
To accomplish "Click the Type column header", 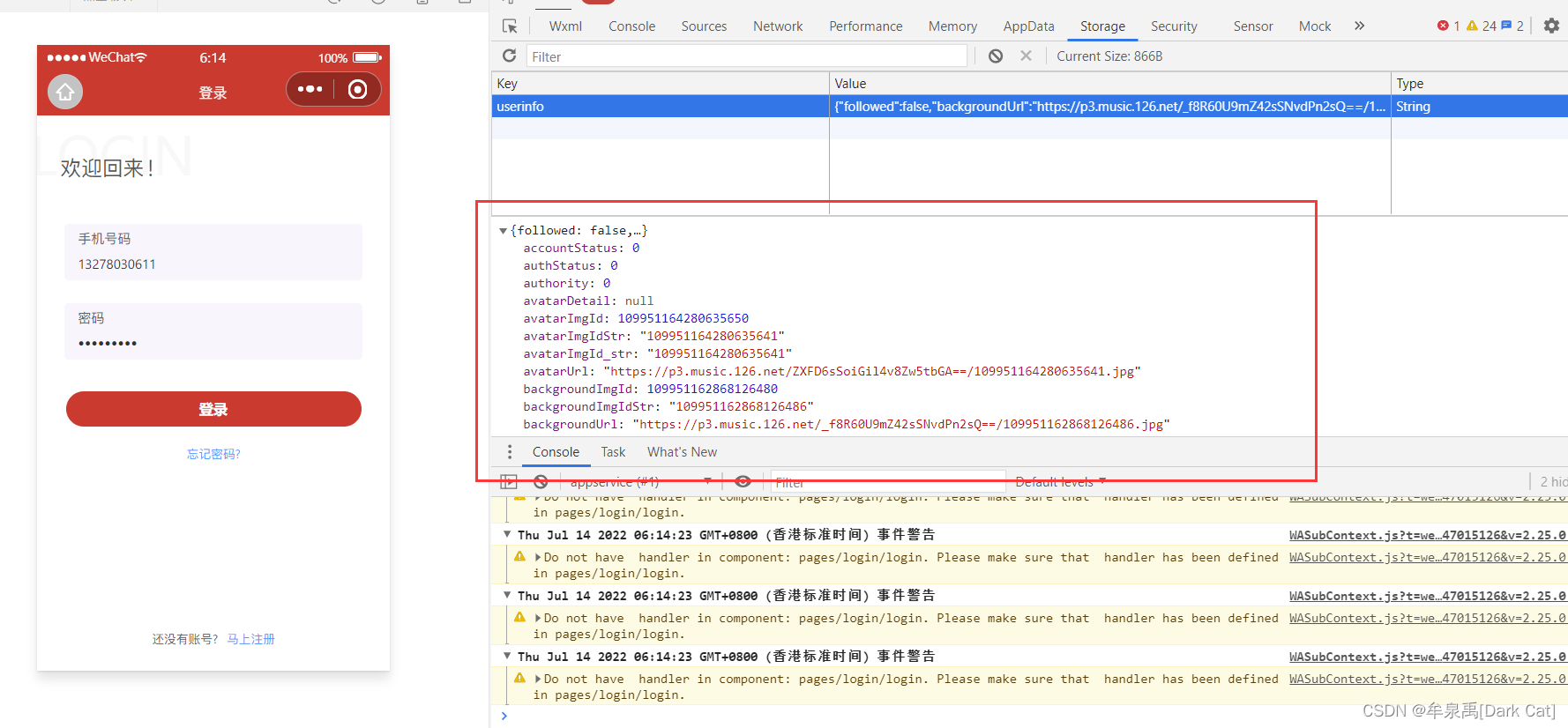I will [1479, 83].
